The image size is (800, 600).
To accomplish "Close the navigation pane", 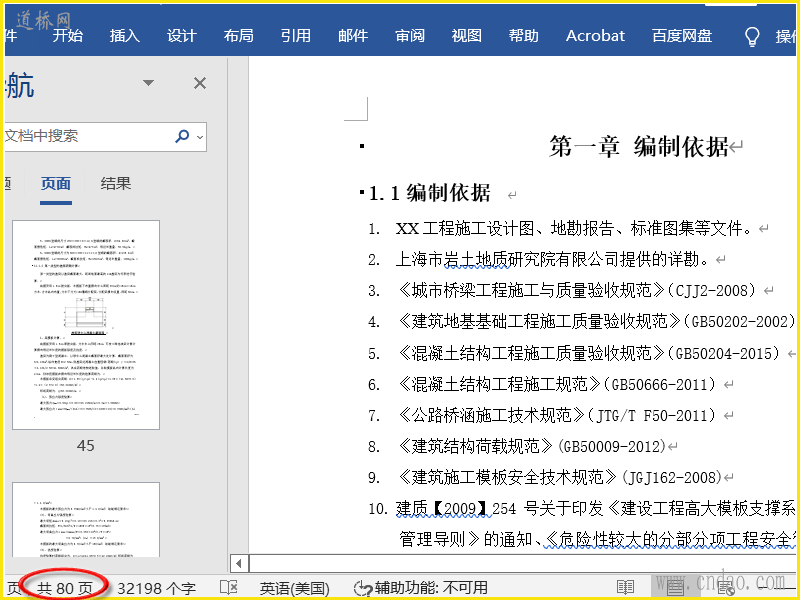I will pos(200,83).
